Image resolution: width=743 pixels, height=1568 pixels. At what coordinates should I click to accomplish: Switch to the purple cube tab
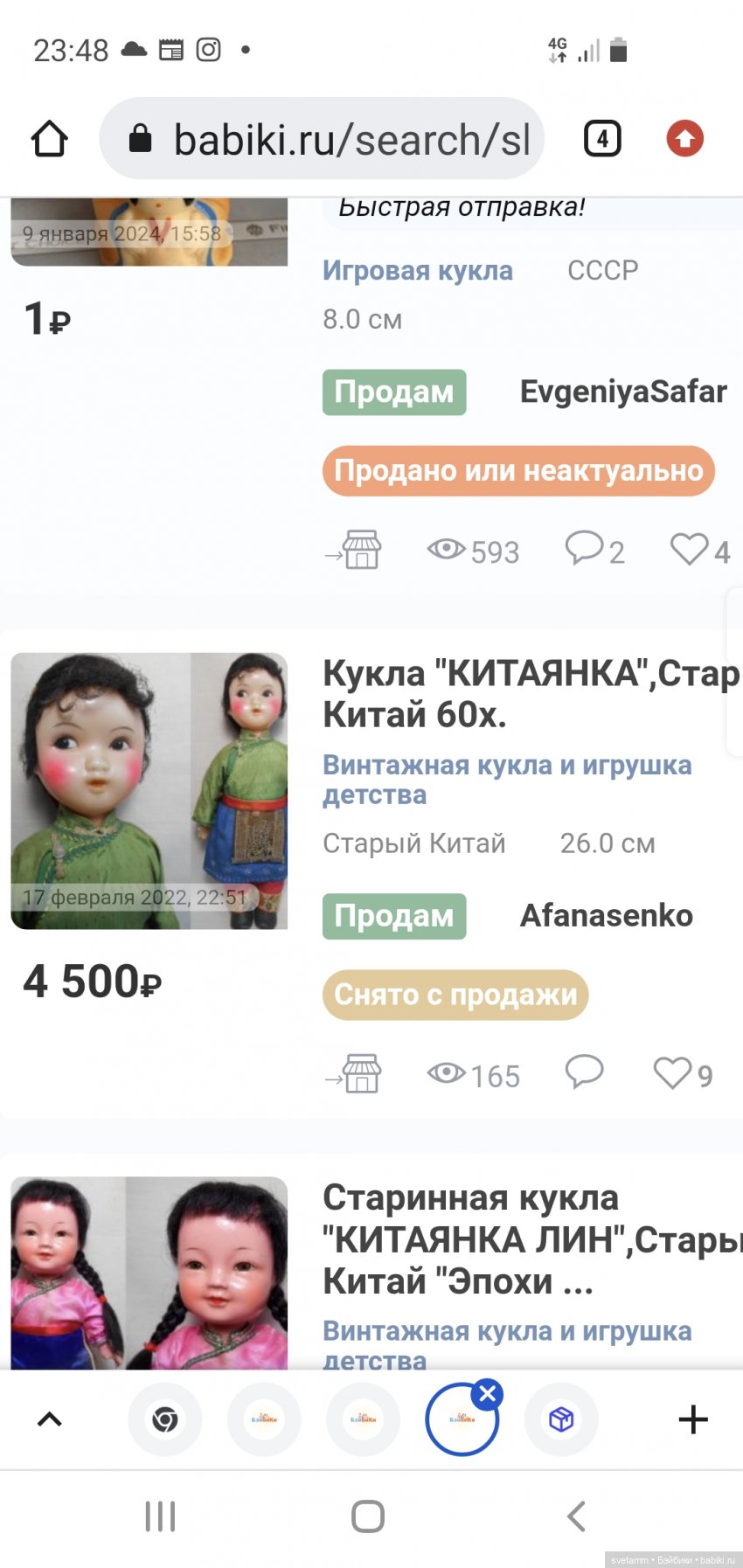(561, 1419)
